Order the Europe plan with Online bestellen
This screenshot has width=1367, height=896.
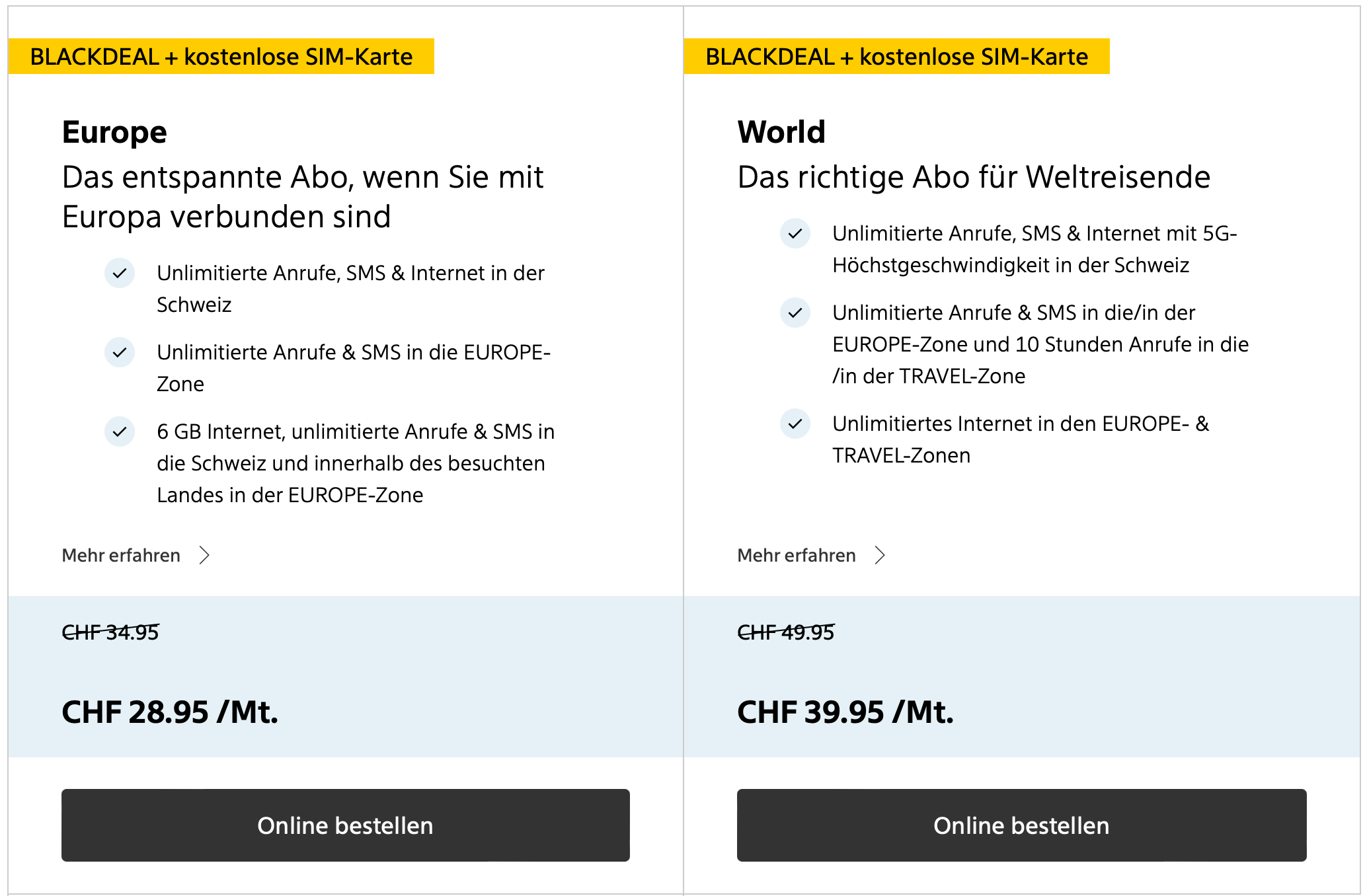345,825
